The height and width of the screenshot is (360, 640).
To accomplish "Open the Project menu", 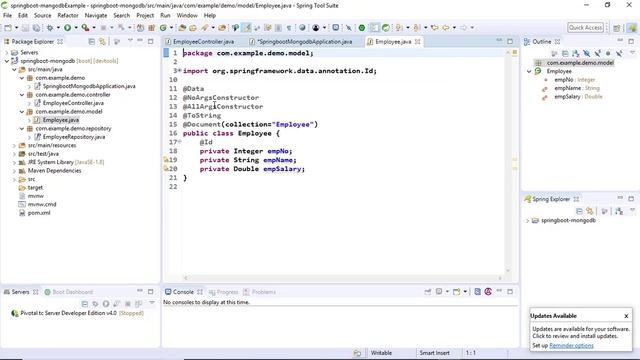I will point(145,16).
